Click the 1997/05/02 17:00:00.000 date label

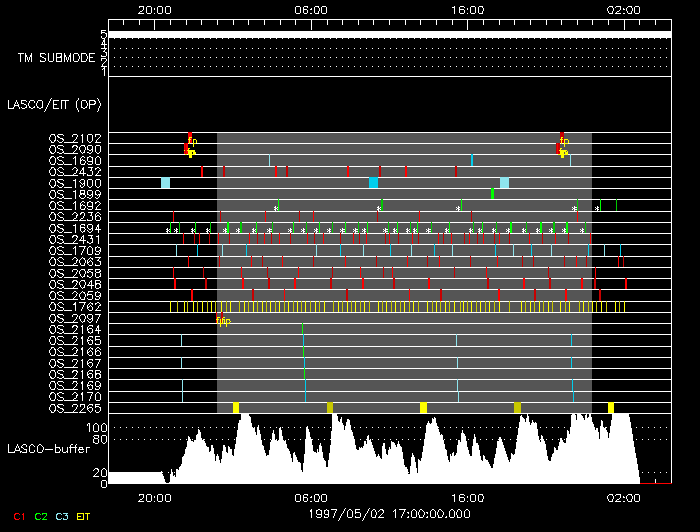click(x=389, y=514)
